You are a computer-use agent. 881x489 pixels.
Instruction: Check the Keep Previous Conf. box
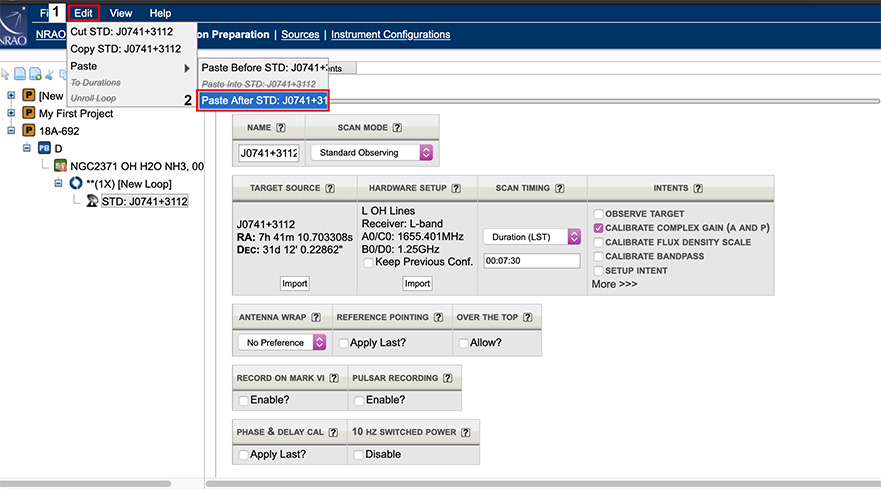point(369,262)
